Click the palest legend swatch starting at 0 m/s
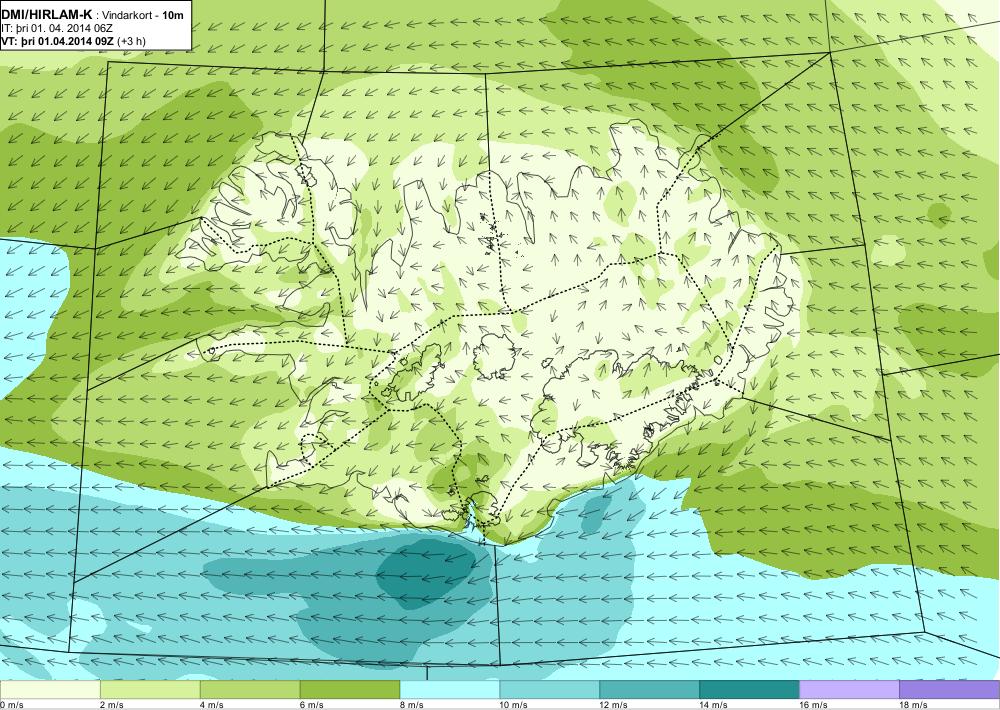Viewport: 1000px width, 710px height. (x=50, y=690)
